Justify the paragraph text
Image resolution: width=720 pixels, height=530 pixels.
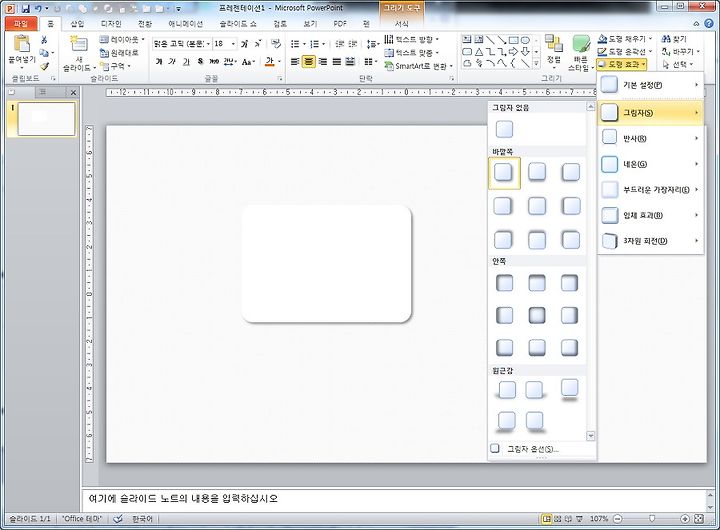point(337,62)
